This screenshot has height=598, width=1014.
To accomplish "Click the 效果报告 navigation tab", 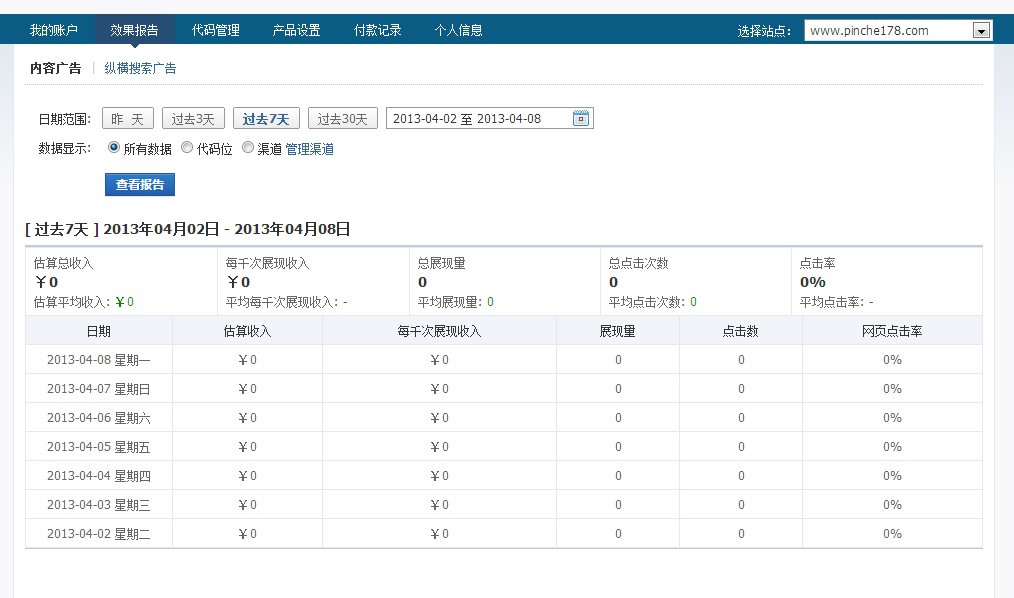I will [135, 30].
